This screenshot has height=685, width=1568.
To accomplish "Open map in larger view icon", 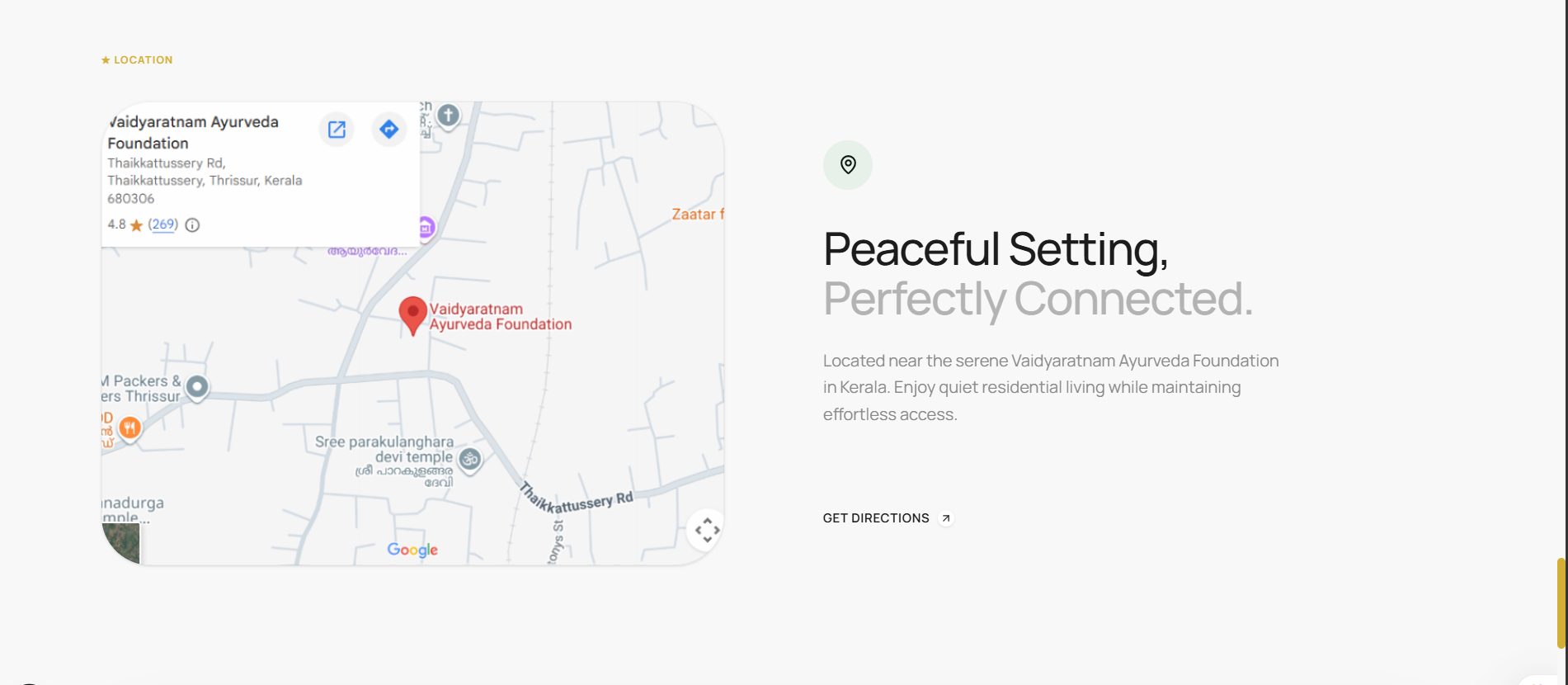I will click(337, 130).
